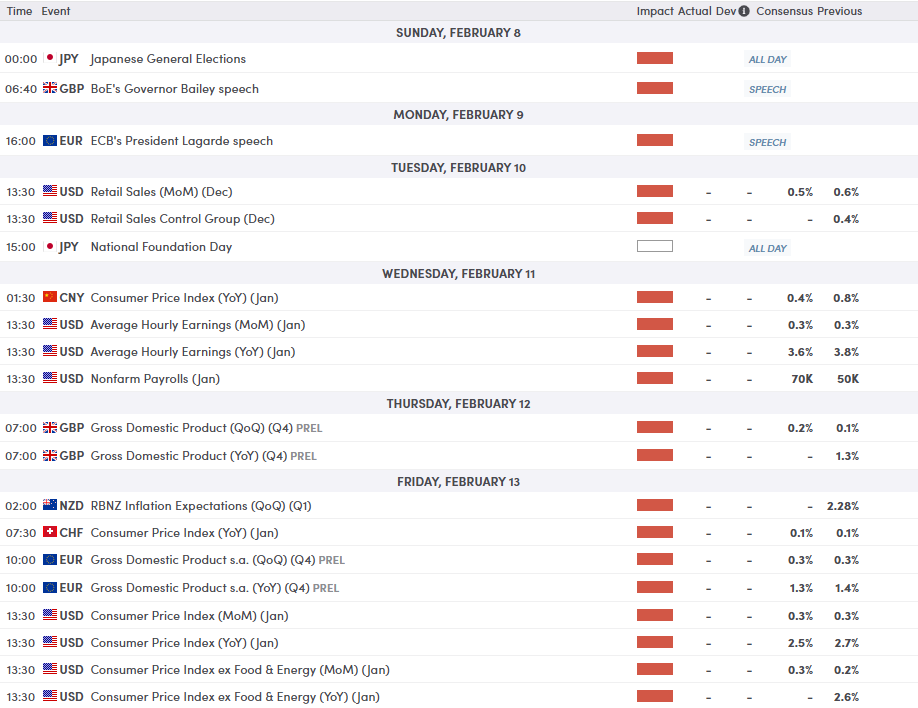Click the Friday, February 13 date header
Screen dimensions: 918x708
(x=458, y=482)
